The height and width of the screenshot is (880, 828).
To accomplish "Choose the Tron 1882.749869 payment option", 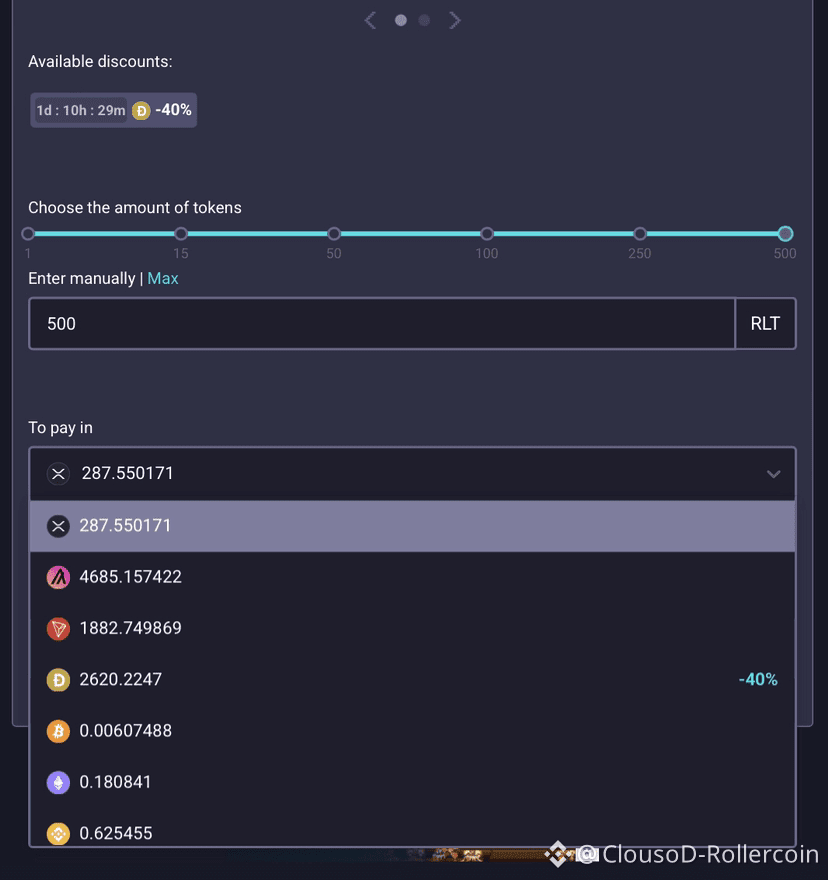I will 412,628.
